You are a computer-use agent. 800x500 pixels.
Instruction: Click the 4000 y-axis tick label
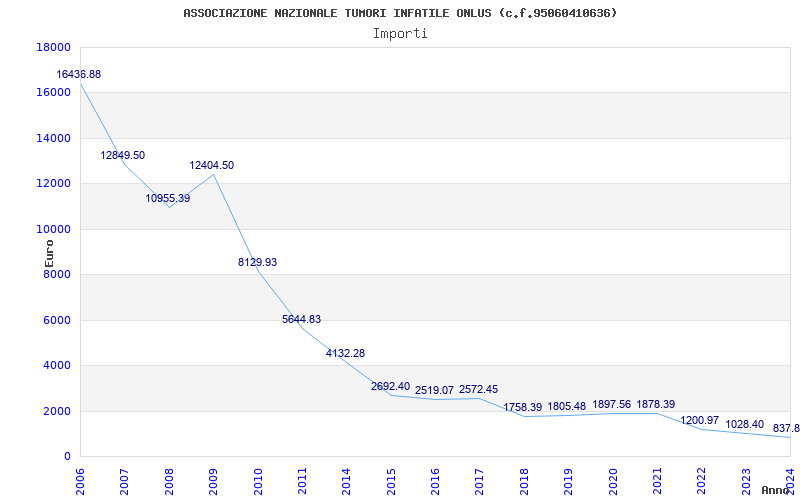pos(56,366)
